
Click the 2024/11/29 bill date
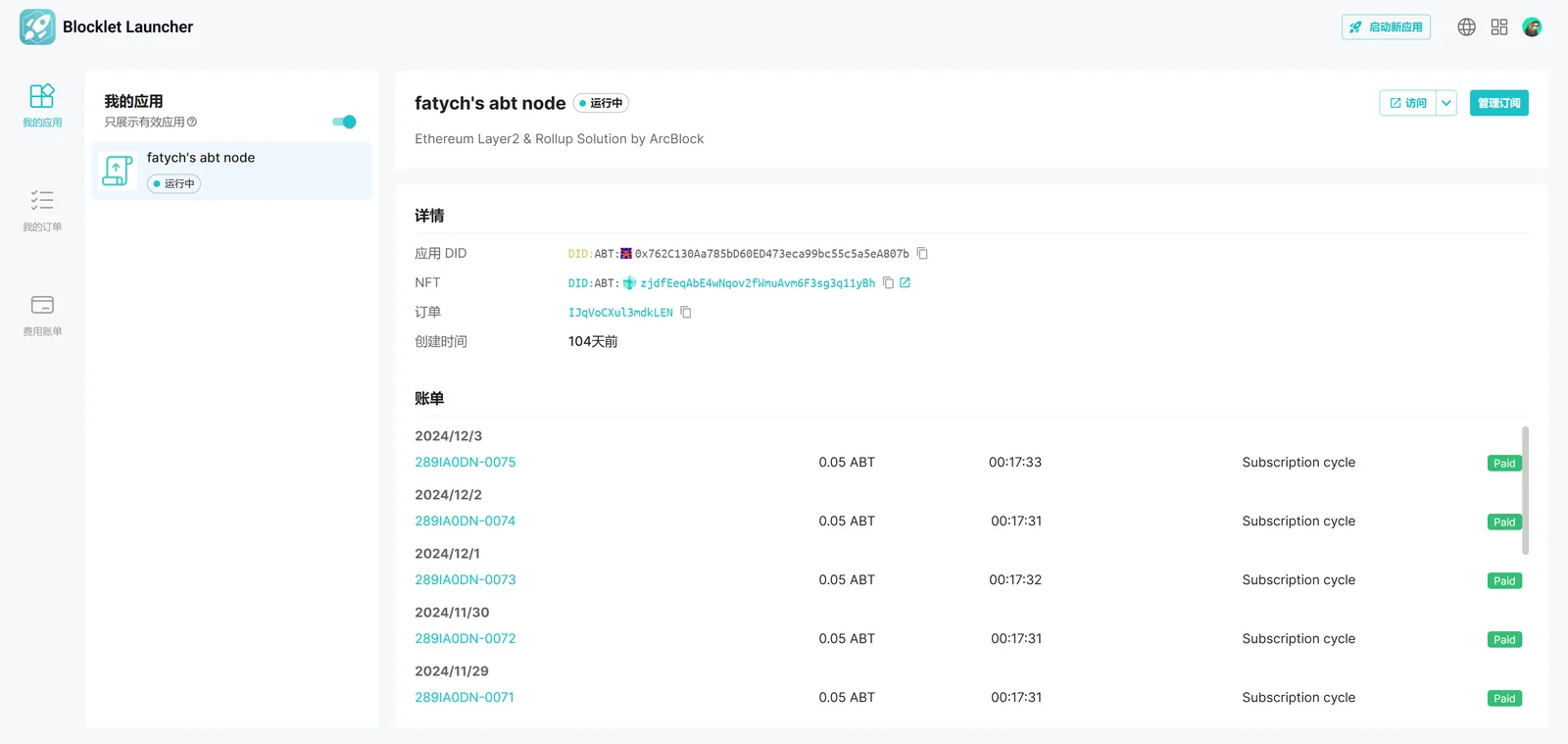[x=452, y=671]
